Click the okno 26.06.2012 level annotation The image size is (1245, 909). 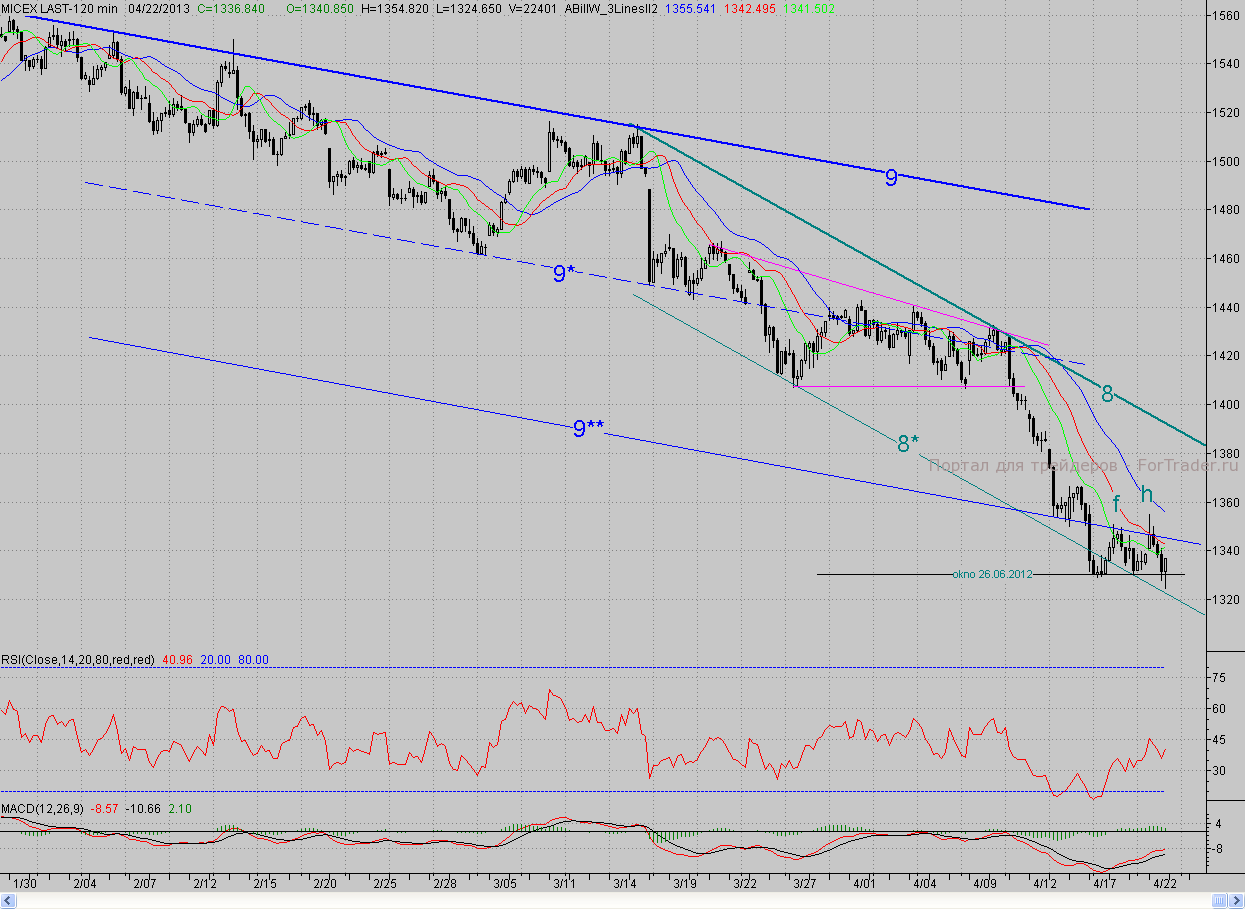(992, 574)
